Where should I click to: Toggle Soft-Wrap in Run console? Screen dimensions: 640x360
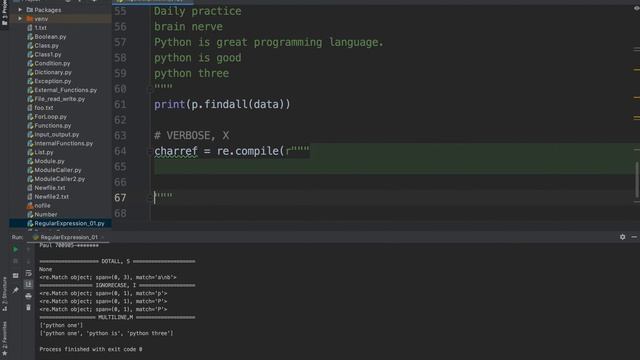point(28,273)
